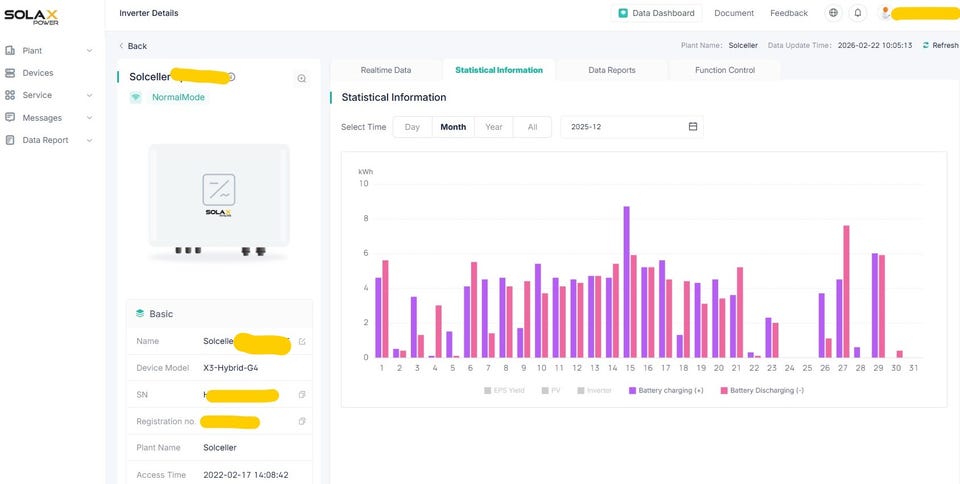The height and width of the screenshot is (484, 960).
Task: Click the magnifier icon beside device name
Action: (x=302, y=78)
